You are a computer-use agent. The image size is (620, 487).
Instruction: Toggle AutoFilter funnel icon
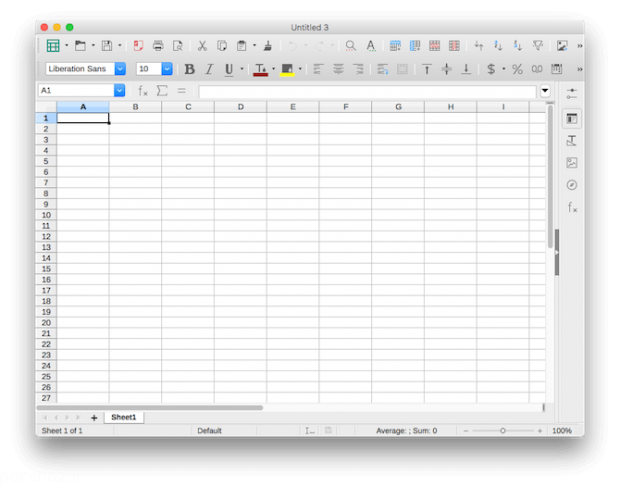click(x=538, y=46)
